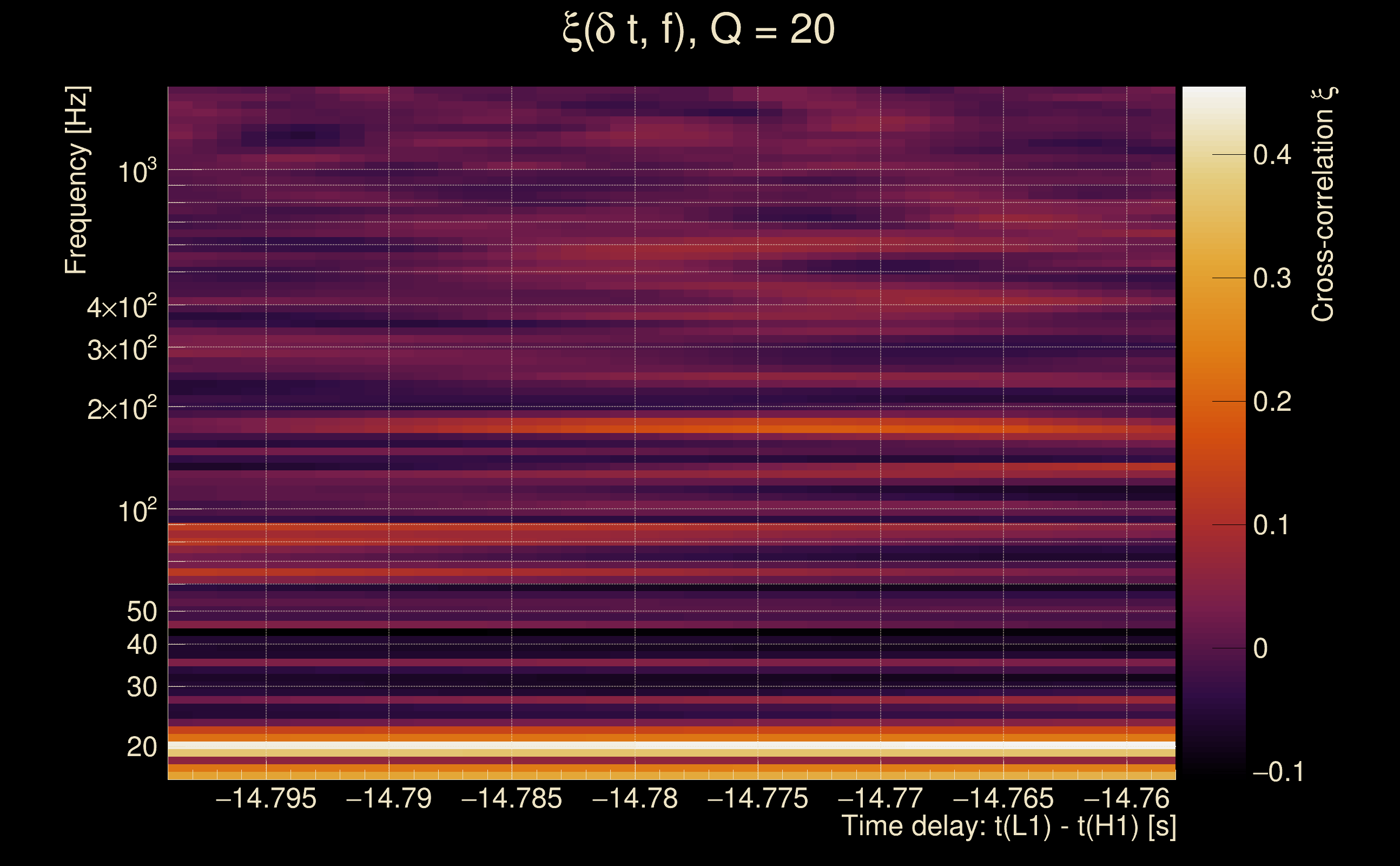The image size is (1400, 866).
Task: Click the 10² frequency tick label
Action: tap(137, 511)
